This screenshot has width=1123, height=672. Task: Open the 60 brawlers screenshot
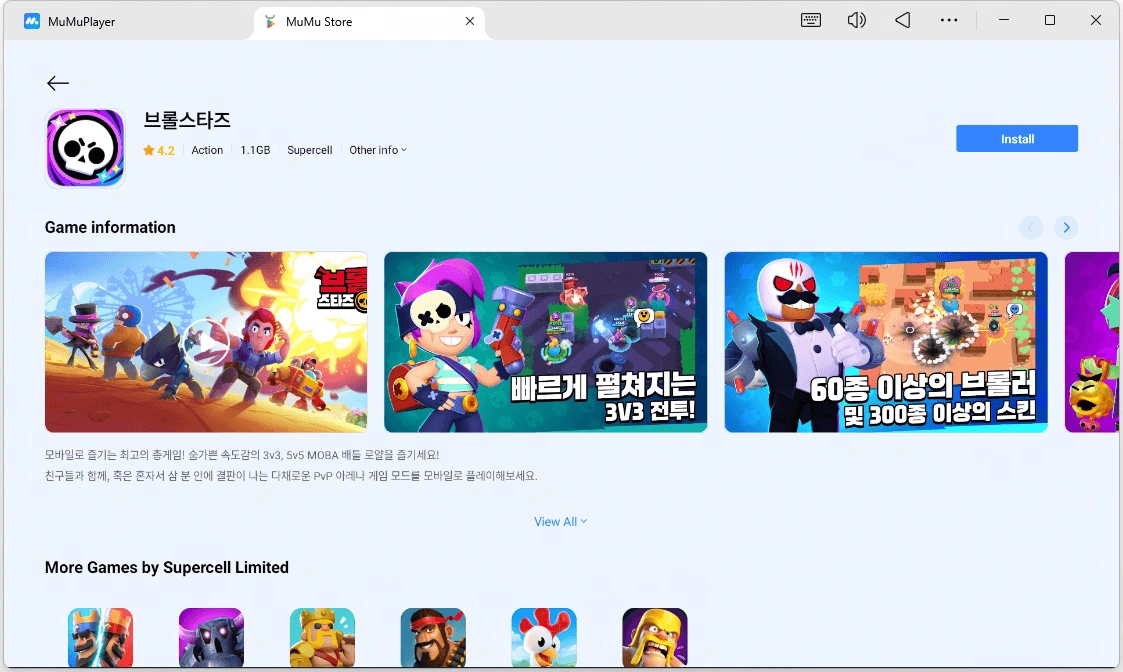(x=886, y=342)
